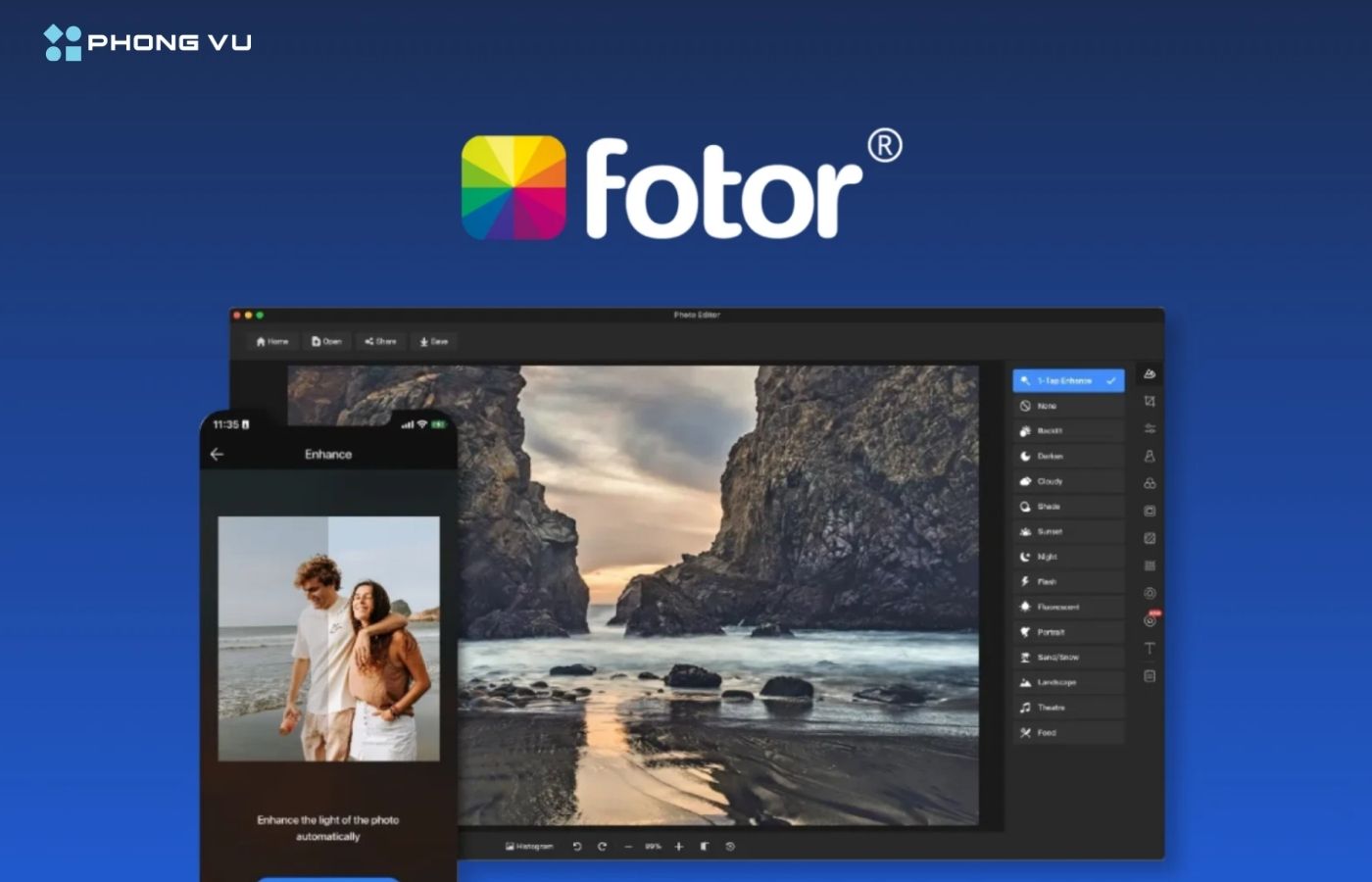Image resolution: width=1372 pixels, height=882 pixels.
Task: Open the three-circles Effects icon
Action: click(1150, 484)
